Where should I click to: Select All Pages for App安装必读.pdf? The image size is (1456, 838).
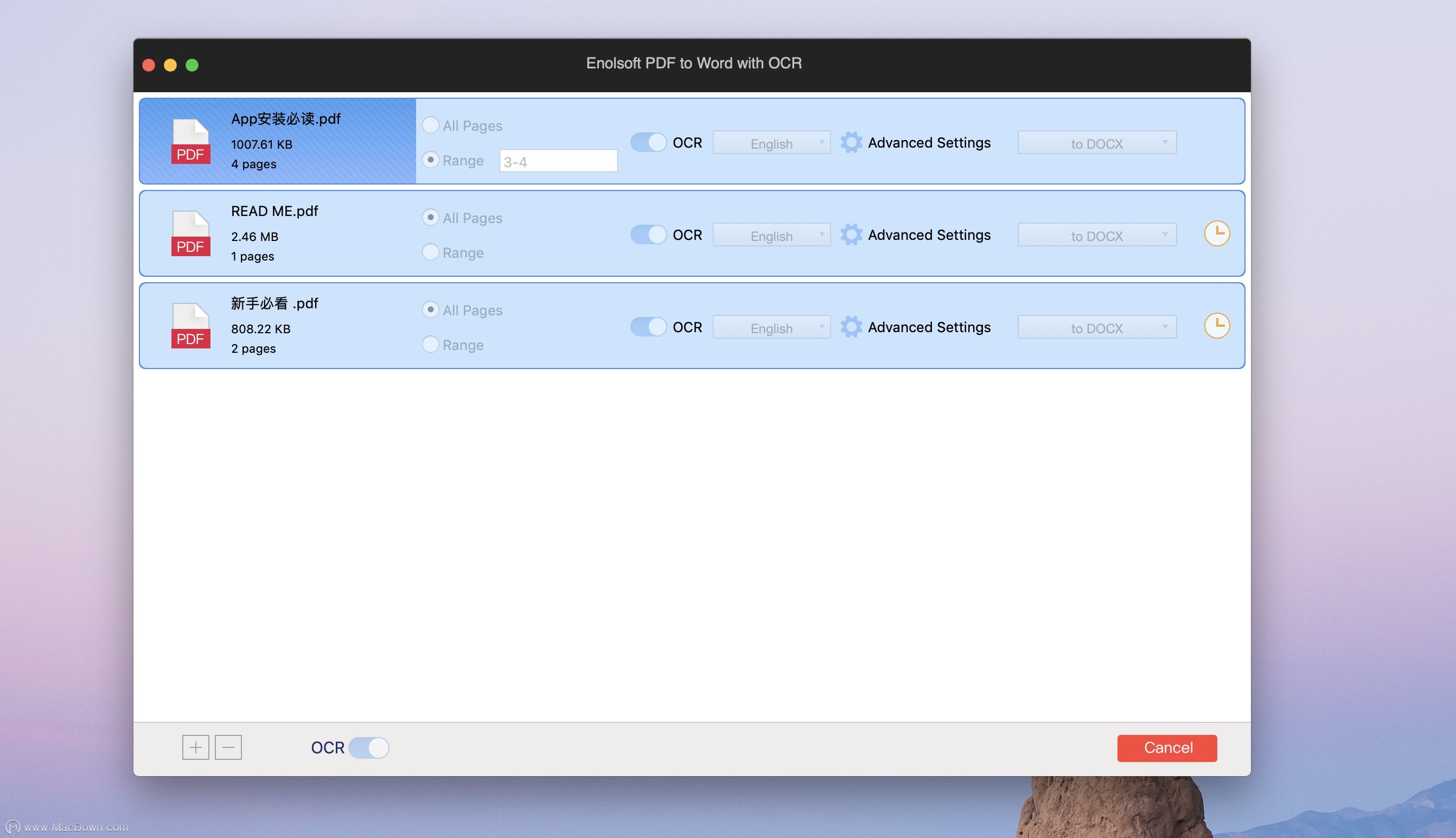point(430,125)
